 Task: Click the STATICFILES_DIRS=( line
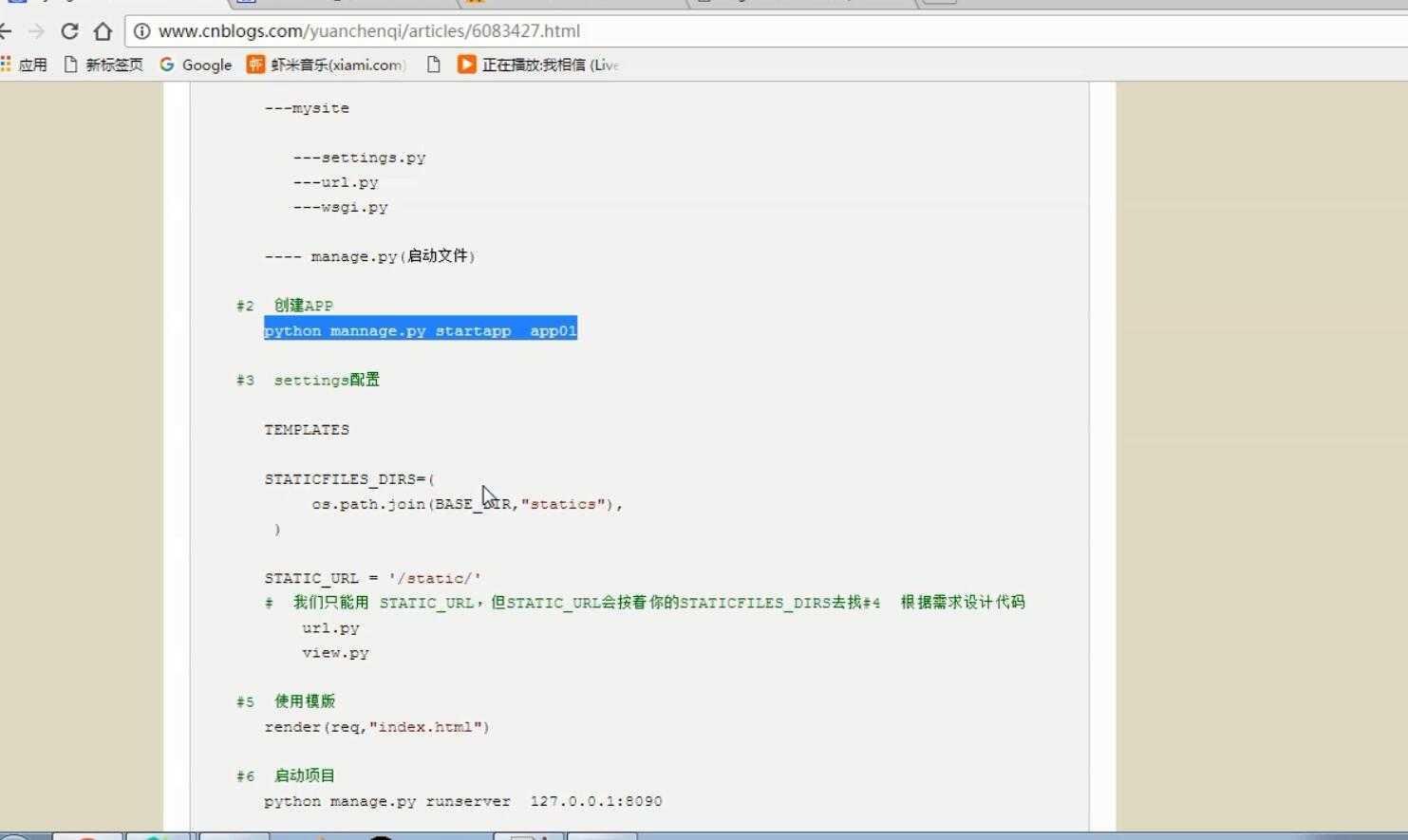(349, 479)
